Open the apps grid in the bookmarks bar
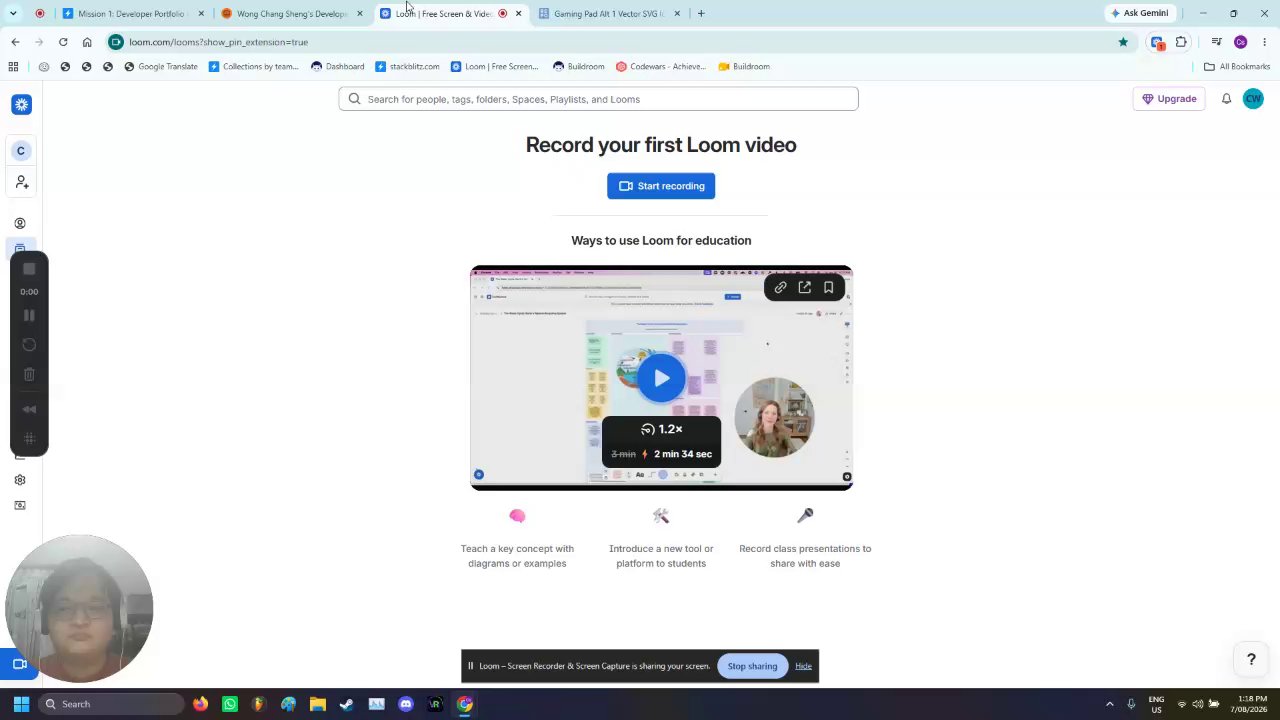 click(x=13, y=67)
